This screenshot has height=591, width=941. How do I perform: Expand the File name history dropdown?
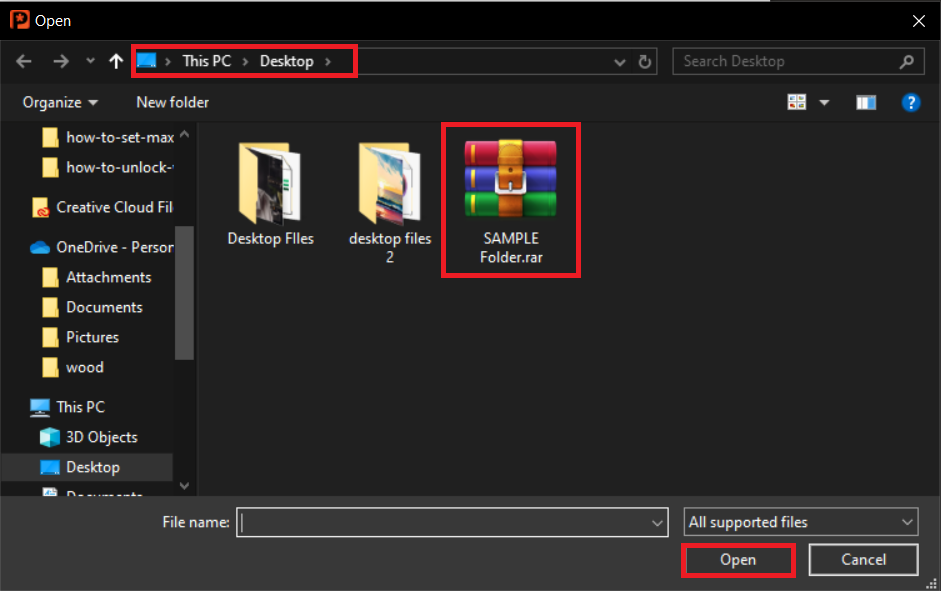[657, 521]
